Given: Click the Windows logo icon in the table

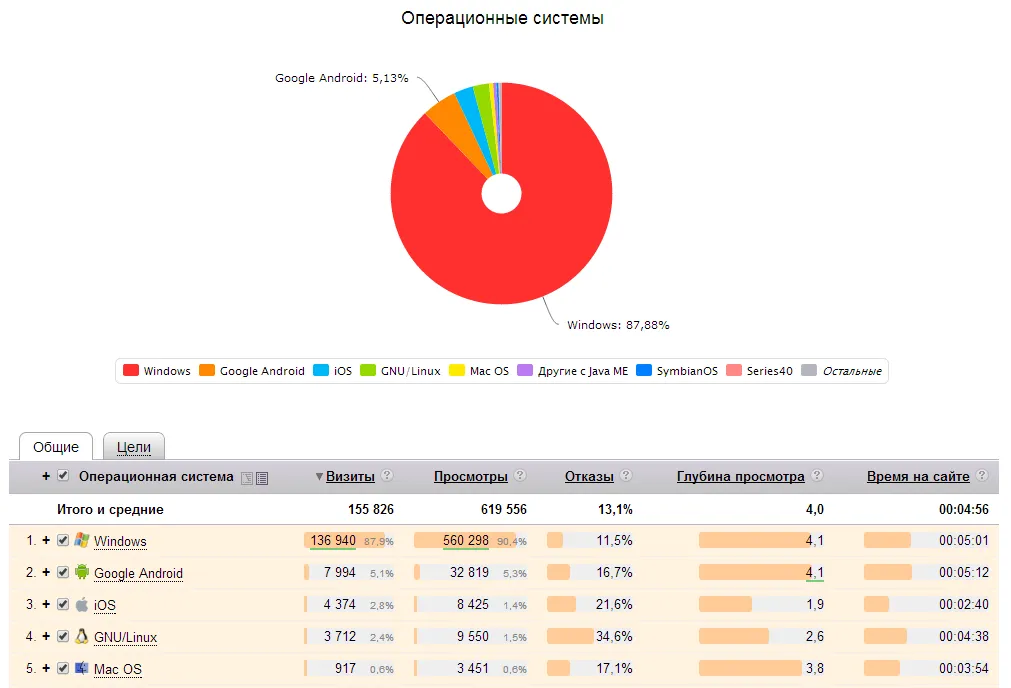Looking at the screenshot, I should tap(82, 540).
